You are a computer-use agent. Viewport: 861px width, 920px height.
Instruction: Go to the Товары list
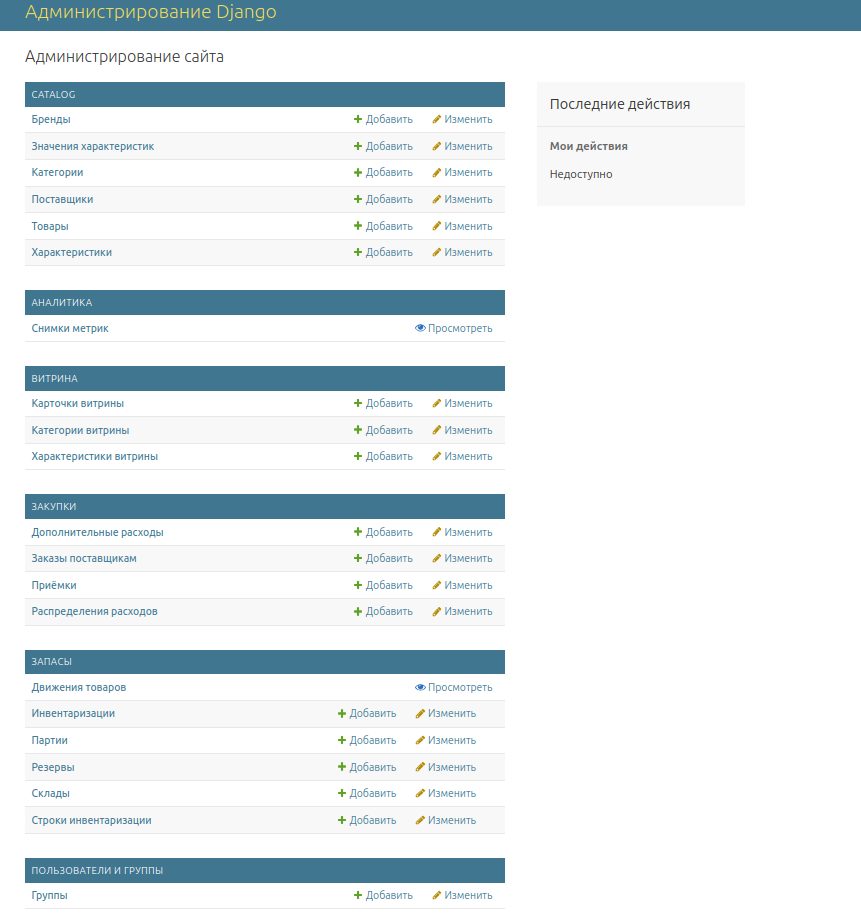[x=50, y=226]
